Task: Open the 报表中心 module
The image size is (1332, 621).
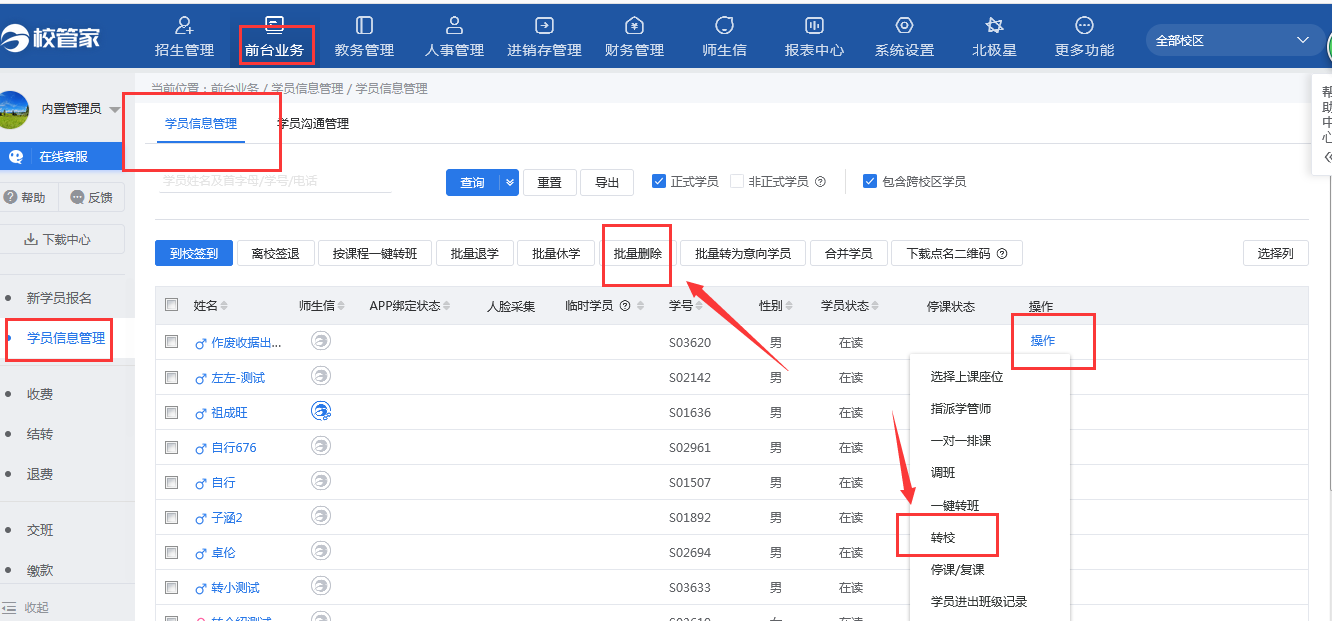Action: pos(814,37)
